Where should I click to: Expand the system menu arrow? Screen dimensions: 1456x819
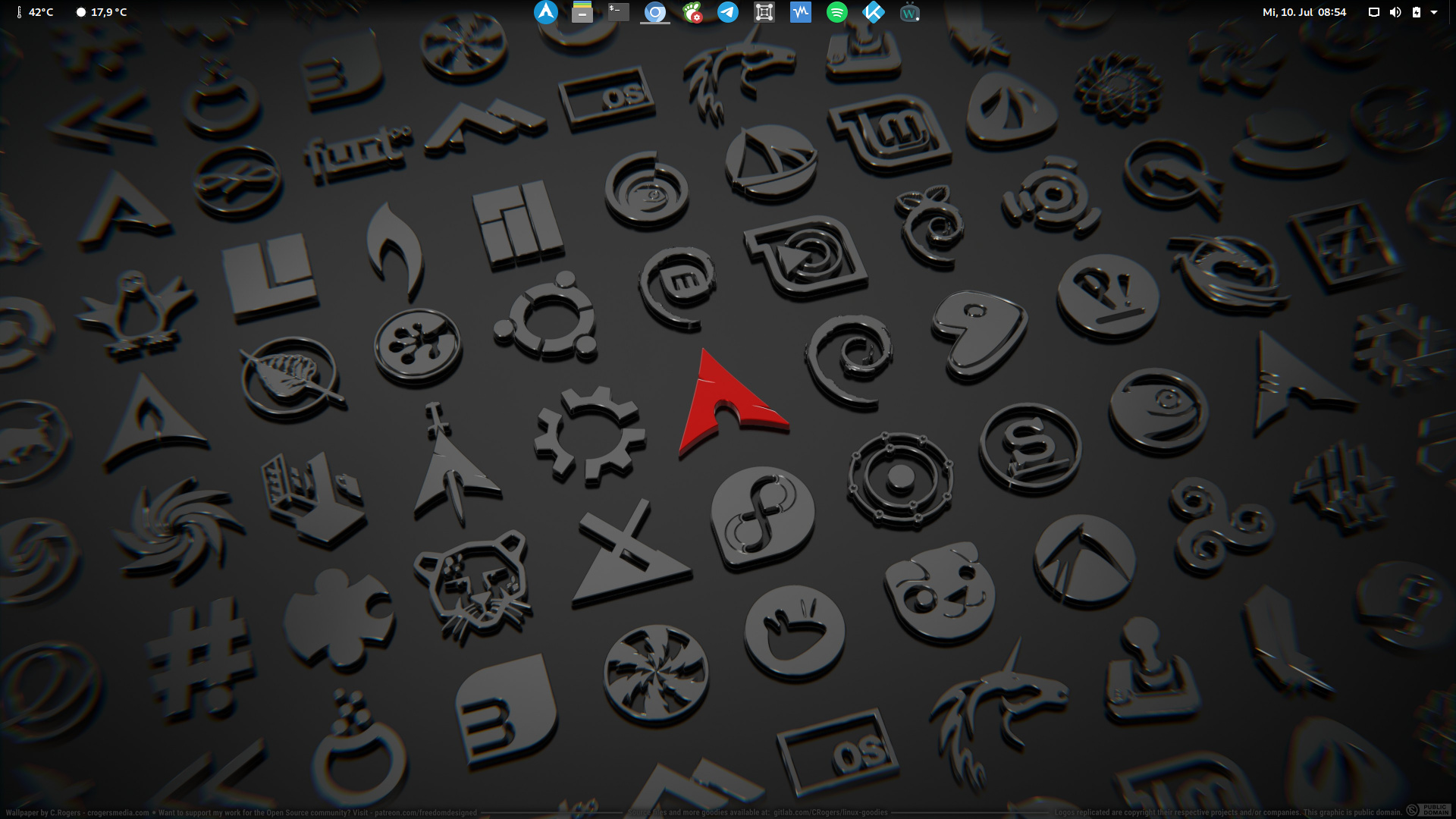click(1434, 12)
